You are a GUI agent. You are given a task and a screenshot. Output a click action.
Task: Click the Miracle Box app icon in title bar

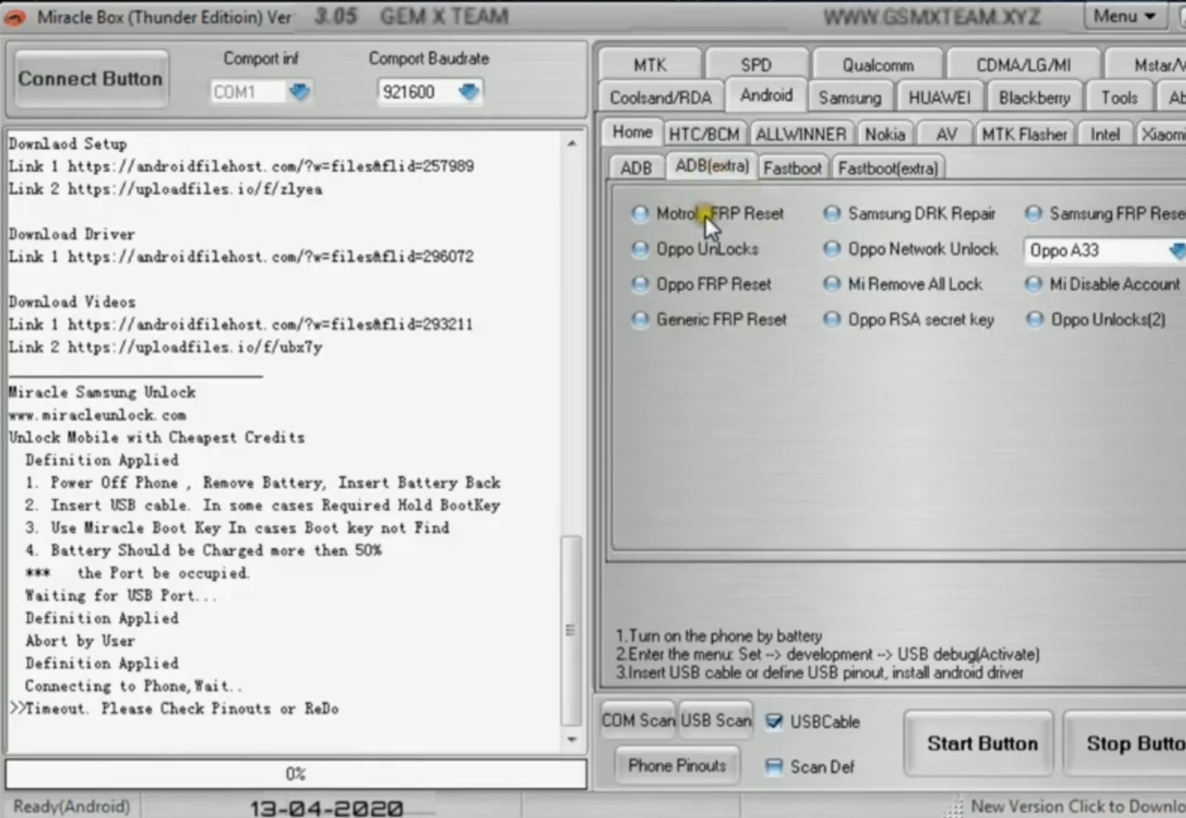[14, 17]
